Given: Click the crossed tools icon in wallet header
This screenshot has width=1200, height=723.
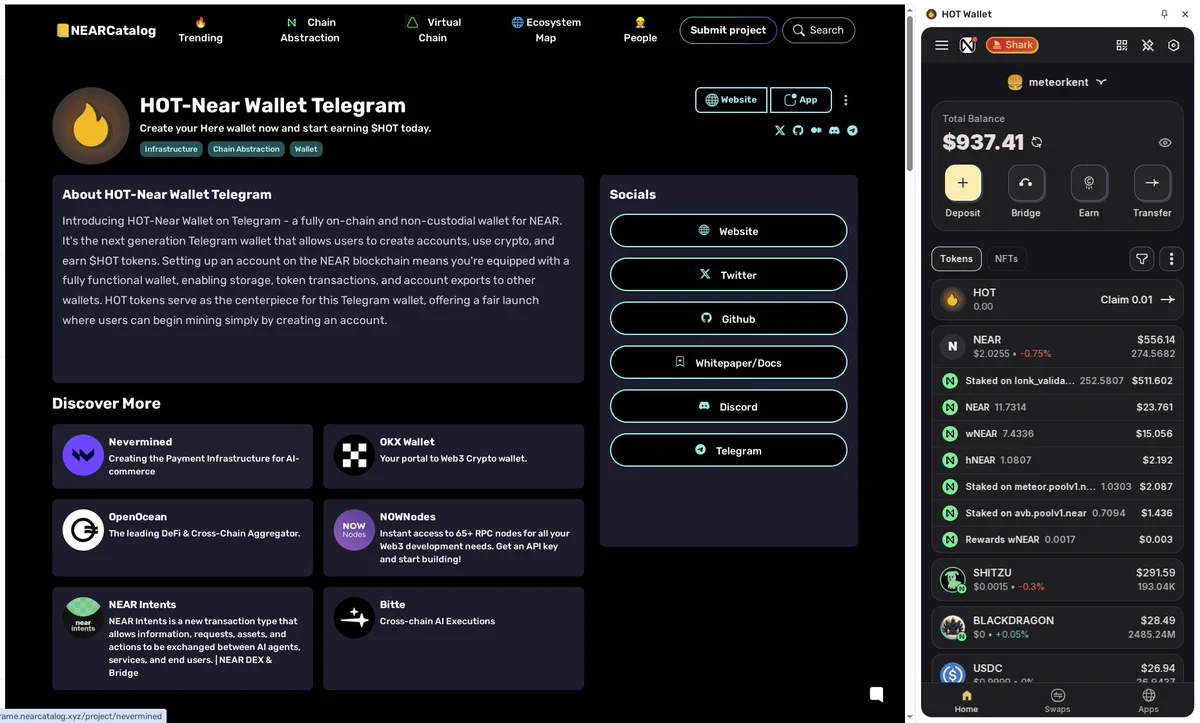Looking at the screenshot, I should coord(1148,45).
